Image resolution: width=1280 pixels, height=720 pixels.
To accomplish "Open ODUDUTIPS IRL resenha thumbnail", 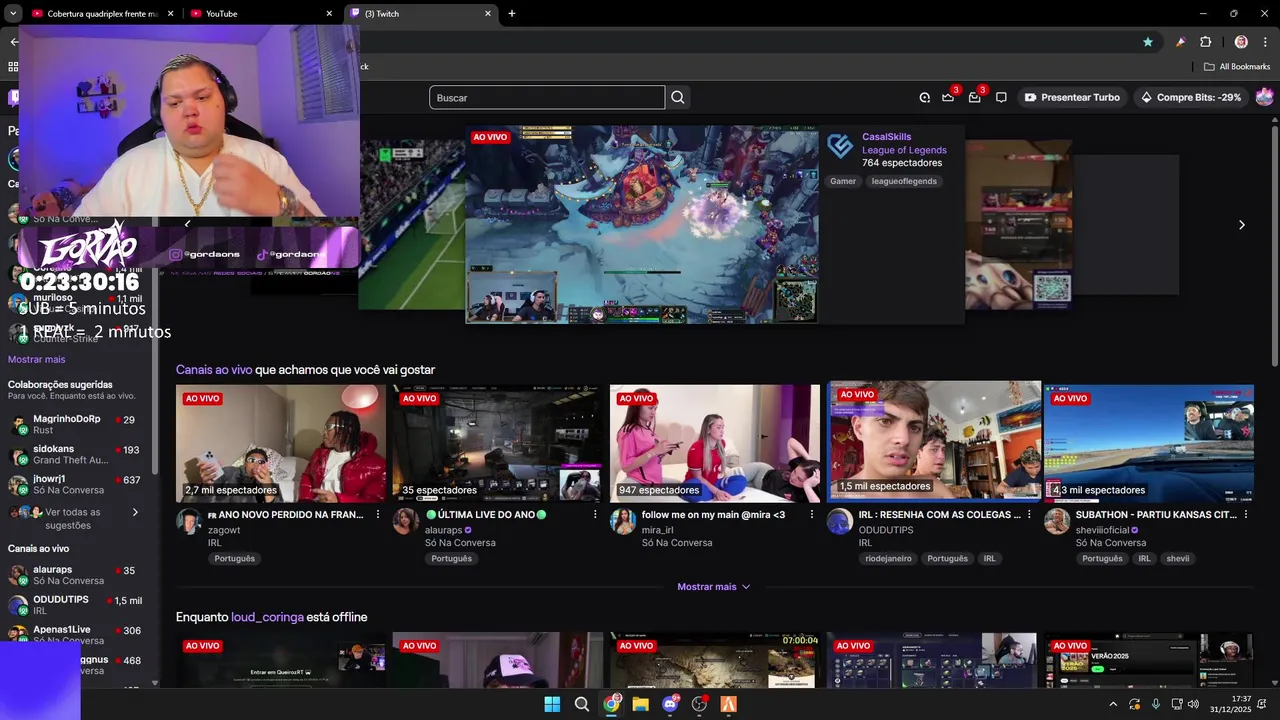I will point(935,440).
